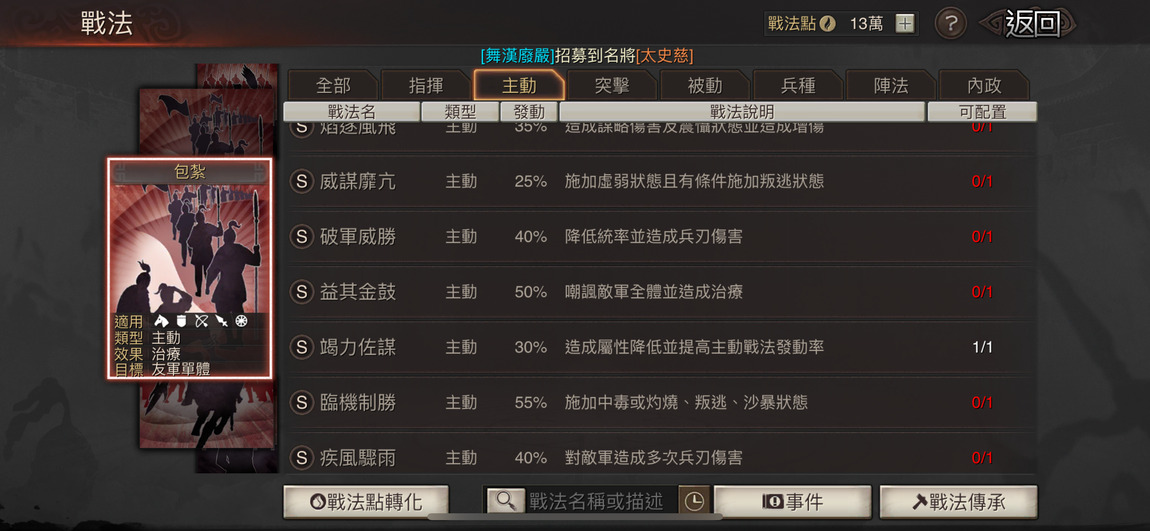Image resolution: width=1150 pixels, height=531 pixels.
Task: Open the 戰法傳承 button
Action: pos(959,502)
